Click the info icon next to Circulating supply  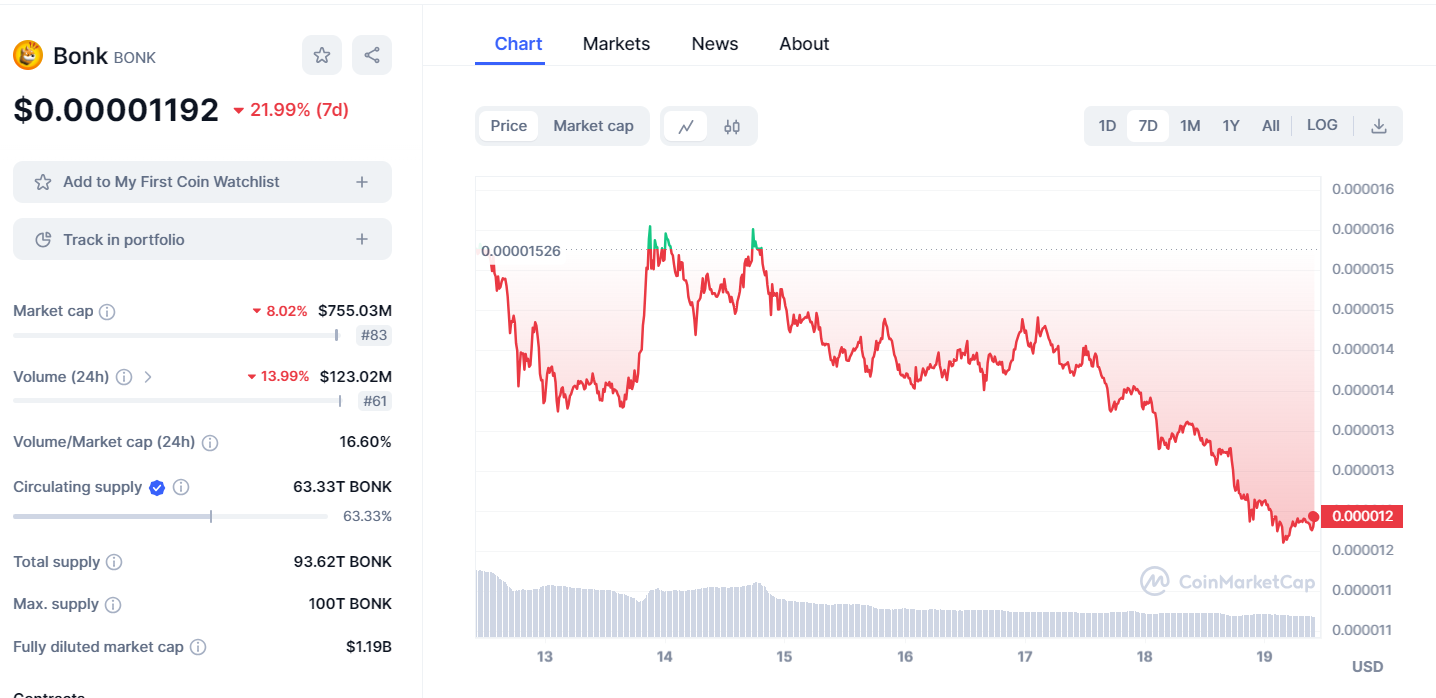(x=181, y=488)
